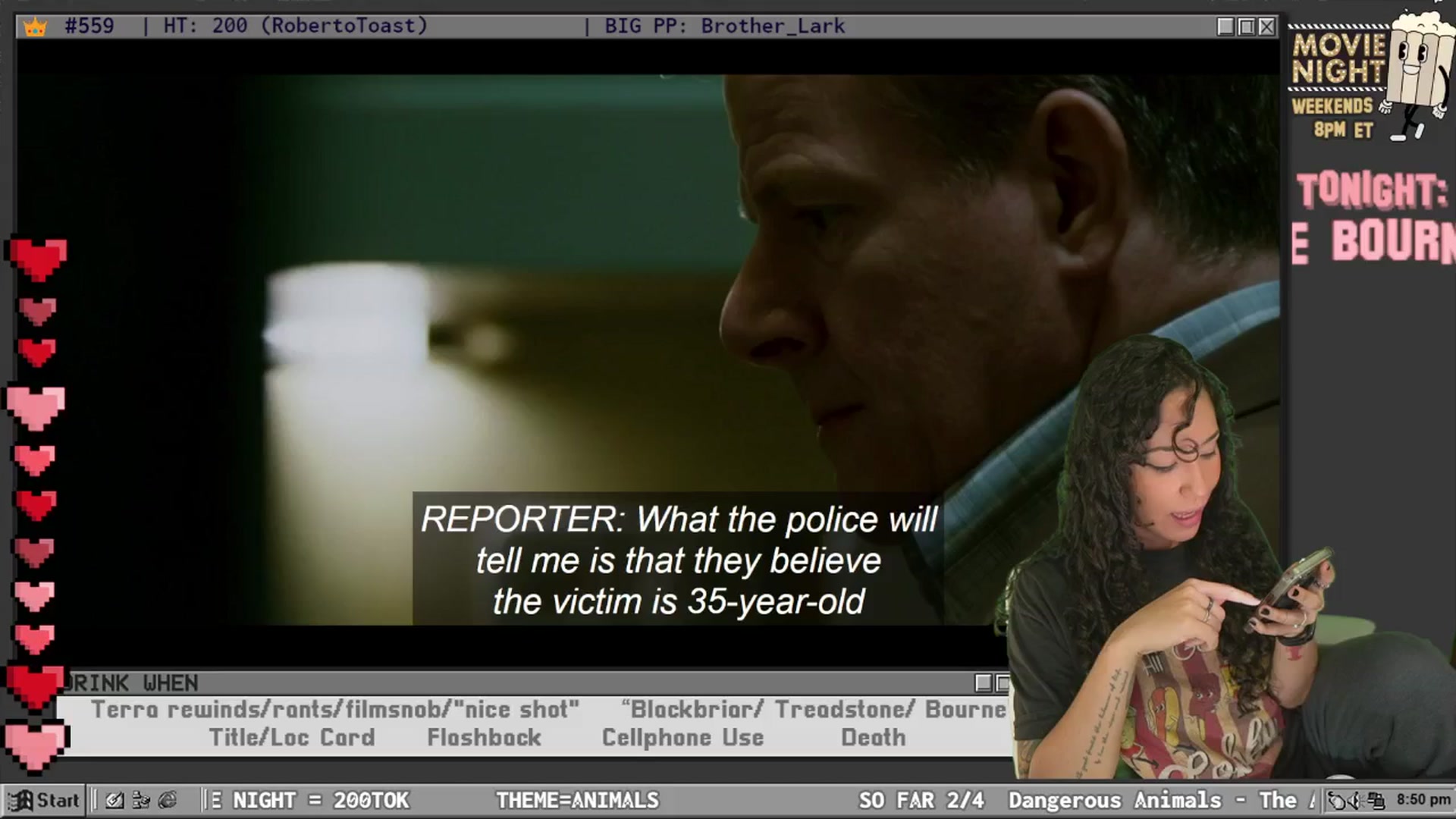The height and width of the screenshot is (819, 1456).
Task: Click the Movie Night popcorn mascot logo
Action: click(x=1417, y=76)
